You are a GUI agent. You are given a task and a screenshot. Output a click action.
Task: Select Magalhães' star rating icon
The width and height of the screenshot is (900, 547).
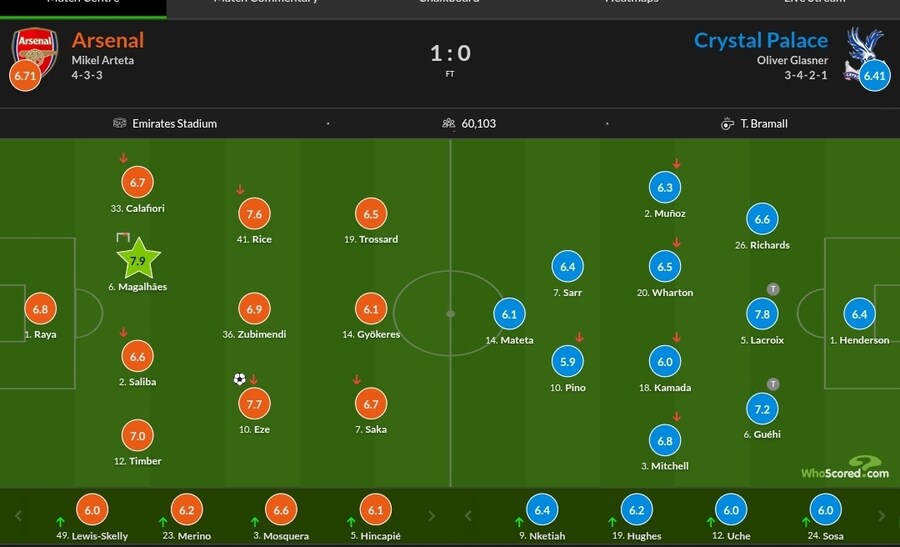(138, 259)
